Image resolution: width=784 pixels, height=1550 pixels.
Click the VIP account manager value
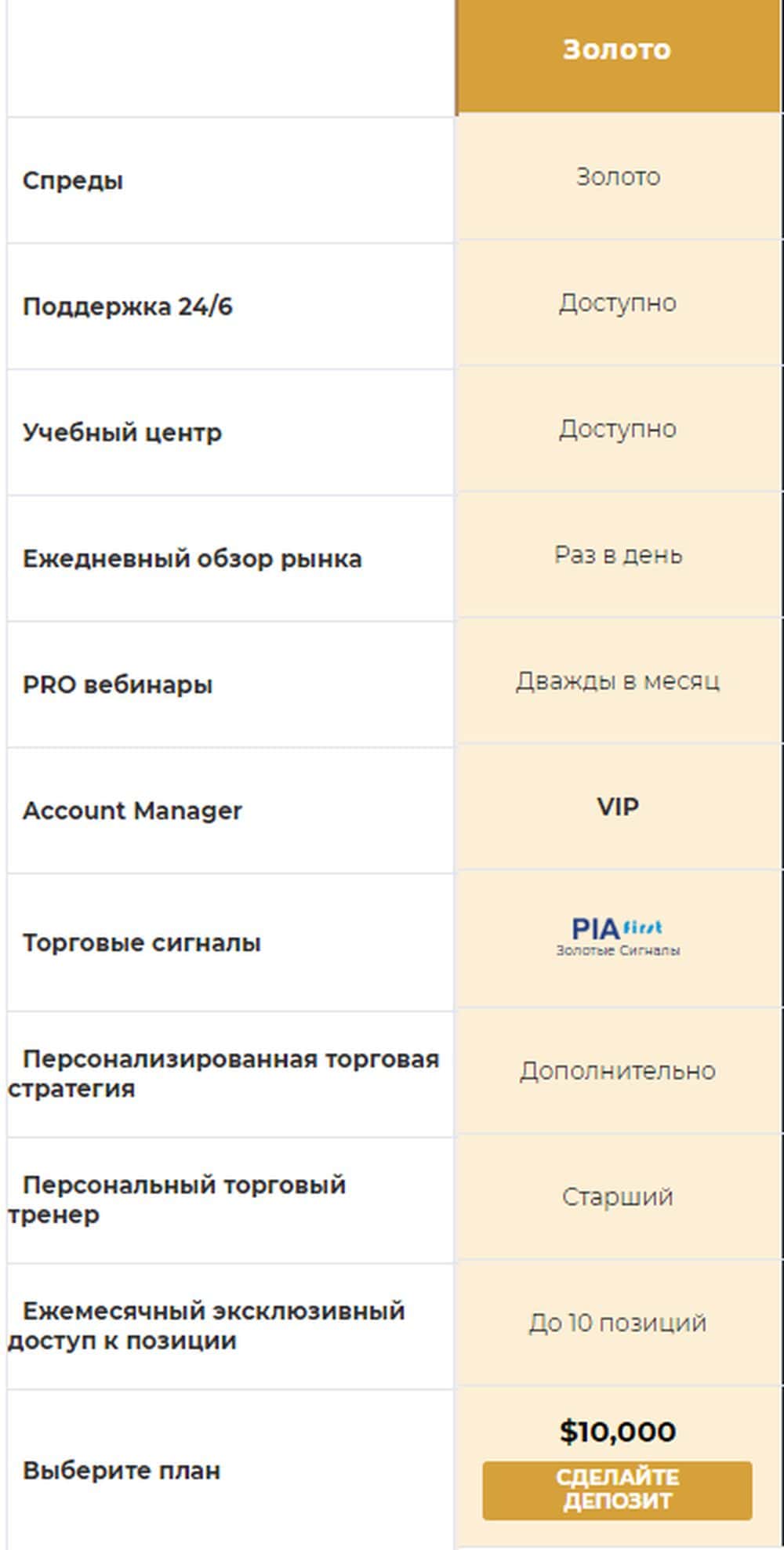point(618,807)
